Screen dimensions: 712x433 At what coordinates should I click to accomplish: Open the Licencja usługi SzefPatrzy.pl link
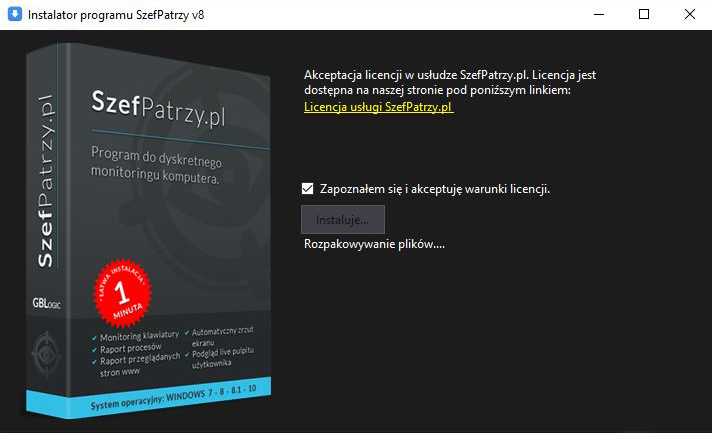pyautogui.click(x=378, y=107)
